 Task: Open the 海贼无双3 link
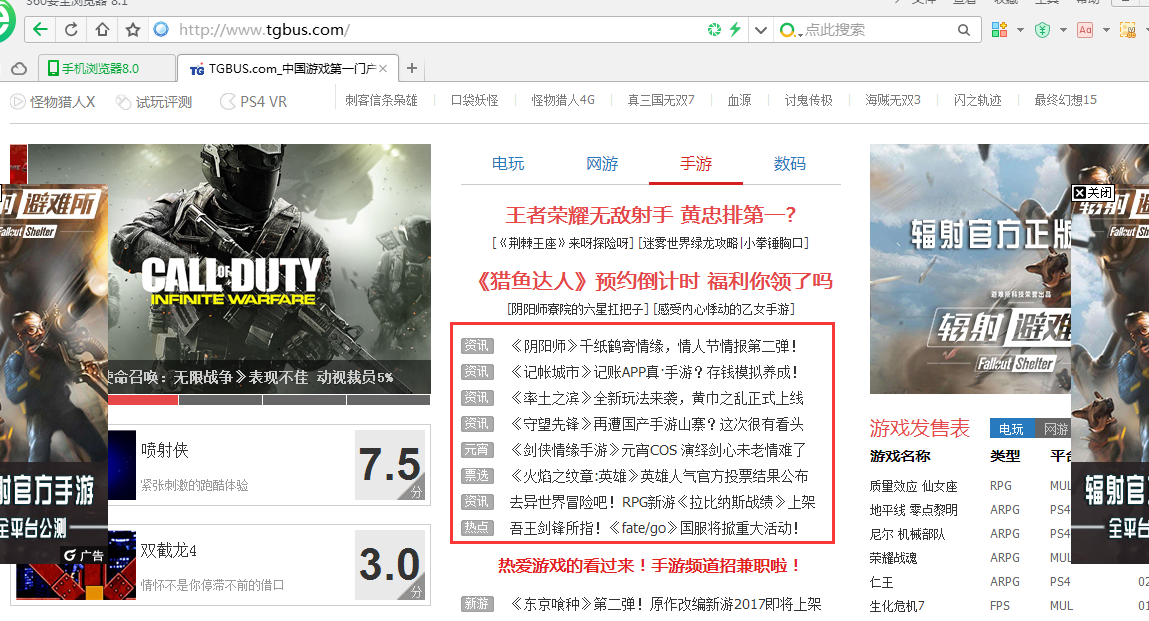click(893, 100)
